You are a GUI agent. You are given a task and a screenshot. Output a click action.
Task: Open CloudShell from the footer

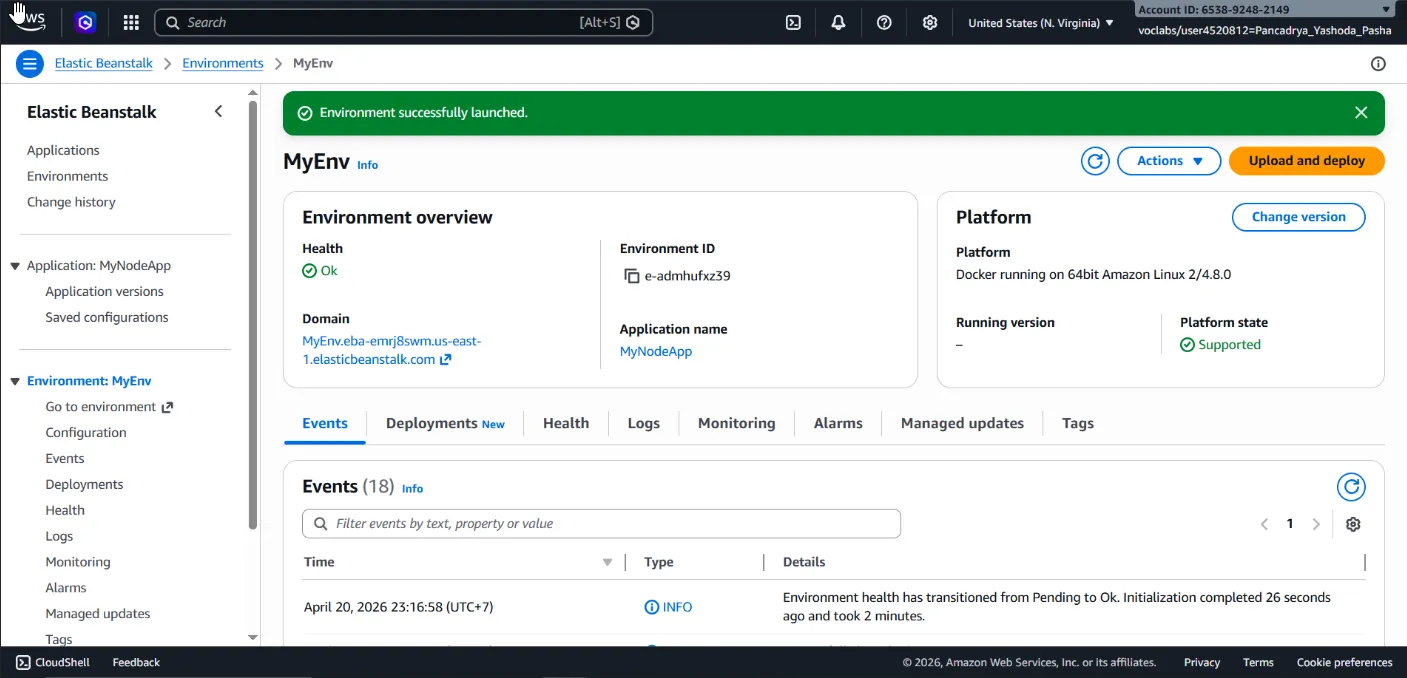tap(53, 662)
